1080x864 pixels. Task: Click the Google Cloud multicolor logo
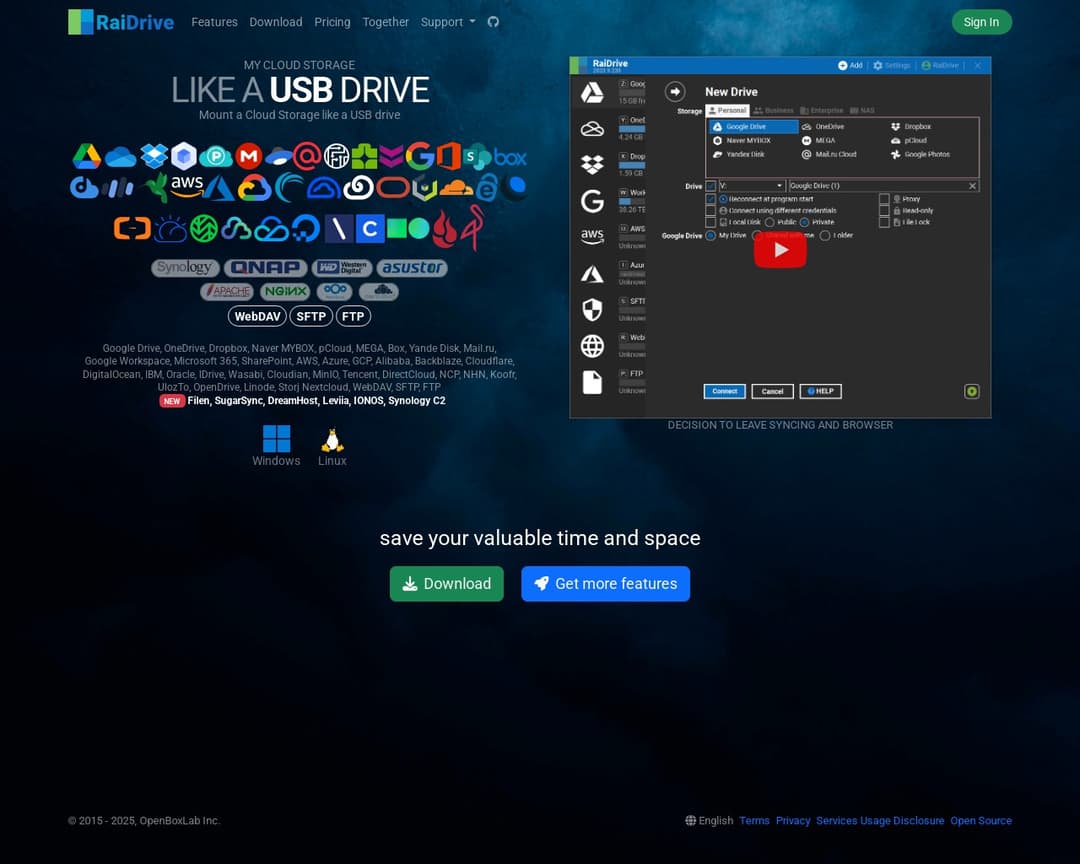tap(254, 188)
